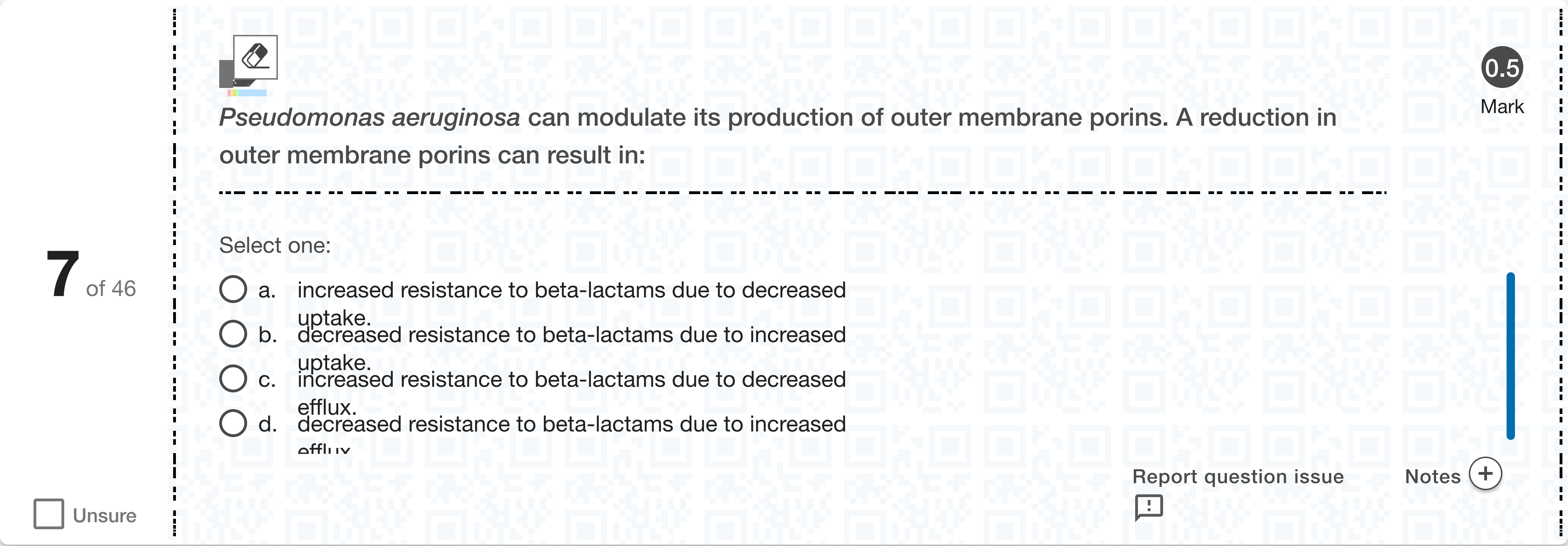Click the speech bubble report icon
The width and height of the screenshot is (1568, 546).
tap(1149, 509)
